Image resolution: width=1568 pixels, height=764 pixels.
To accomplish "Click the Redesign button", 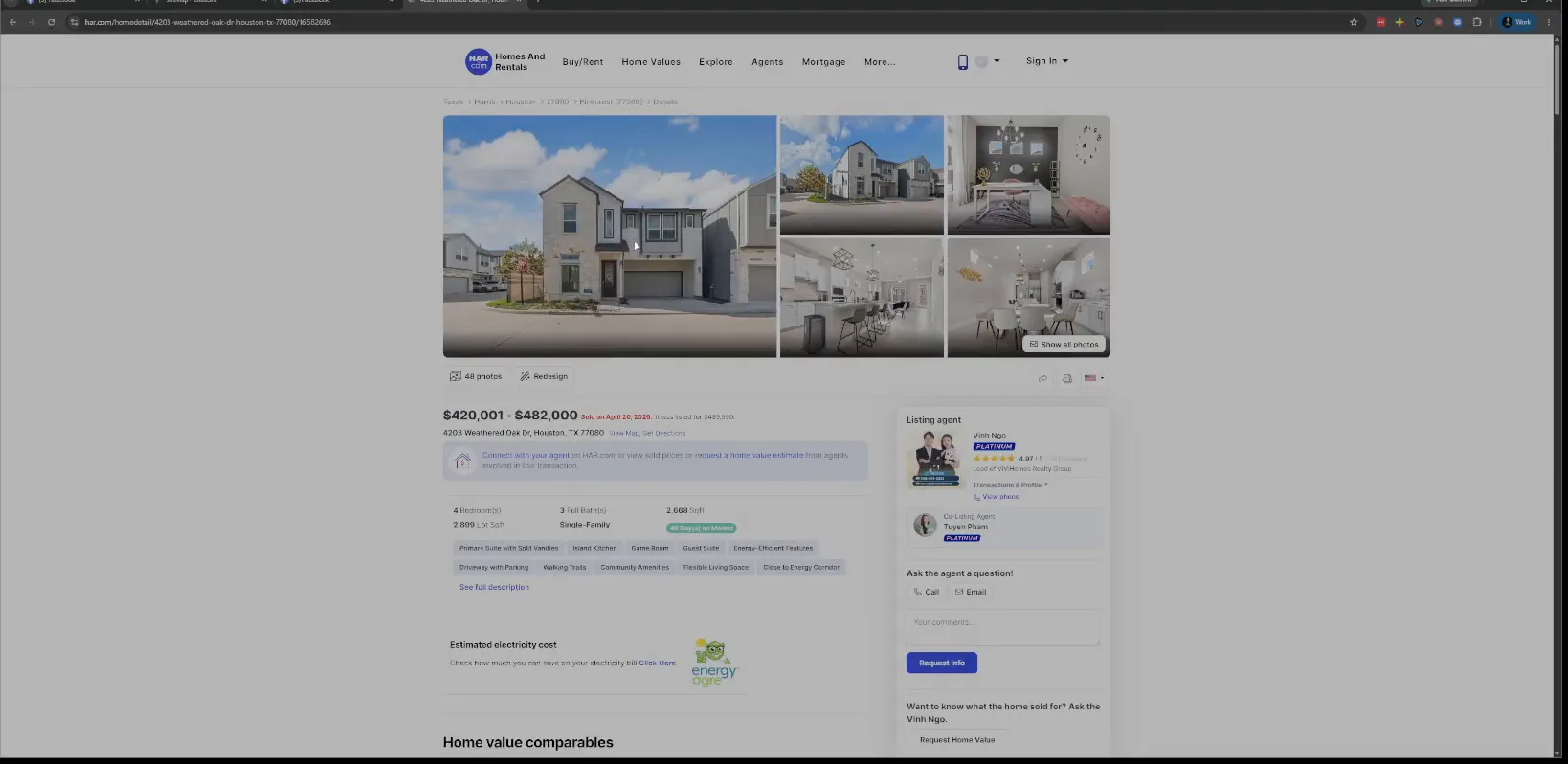I will [544, 376].
